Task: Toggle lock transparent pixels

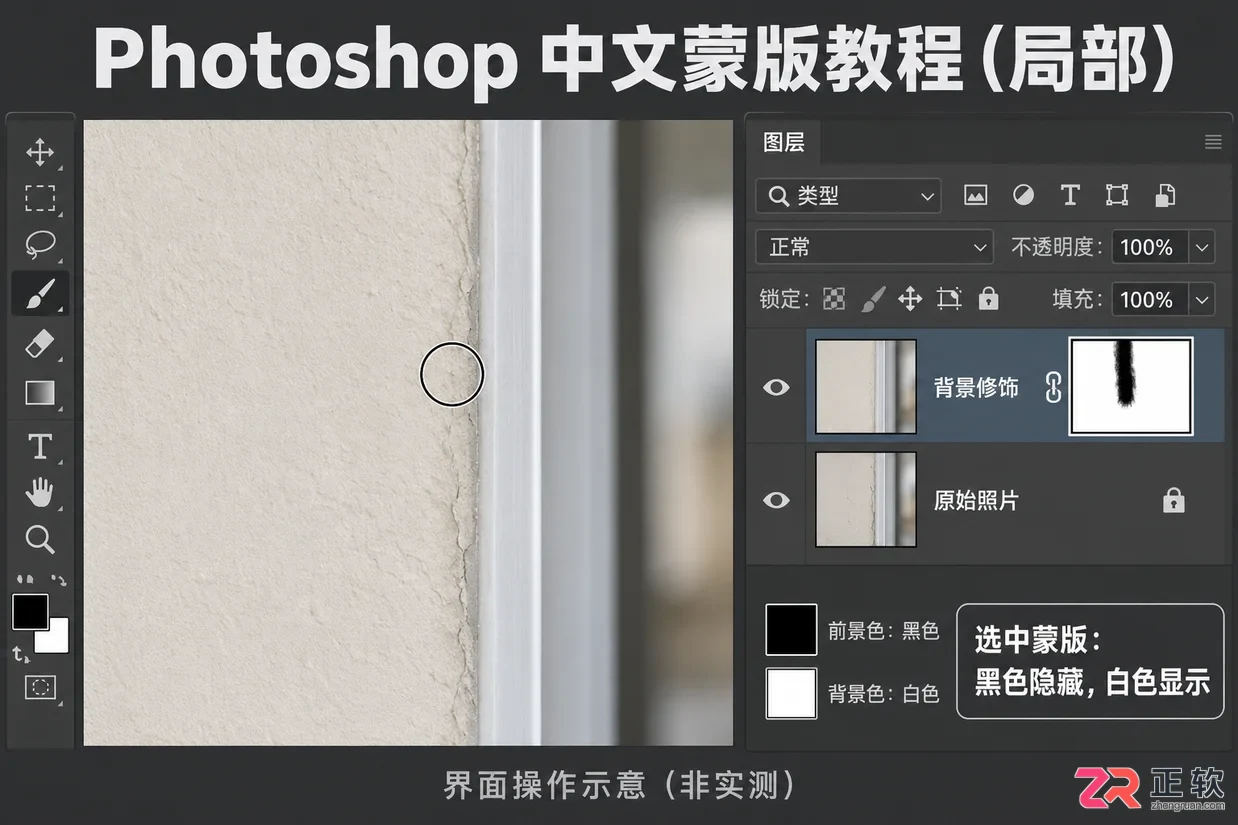Action: click(833, 298)
